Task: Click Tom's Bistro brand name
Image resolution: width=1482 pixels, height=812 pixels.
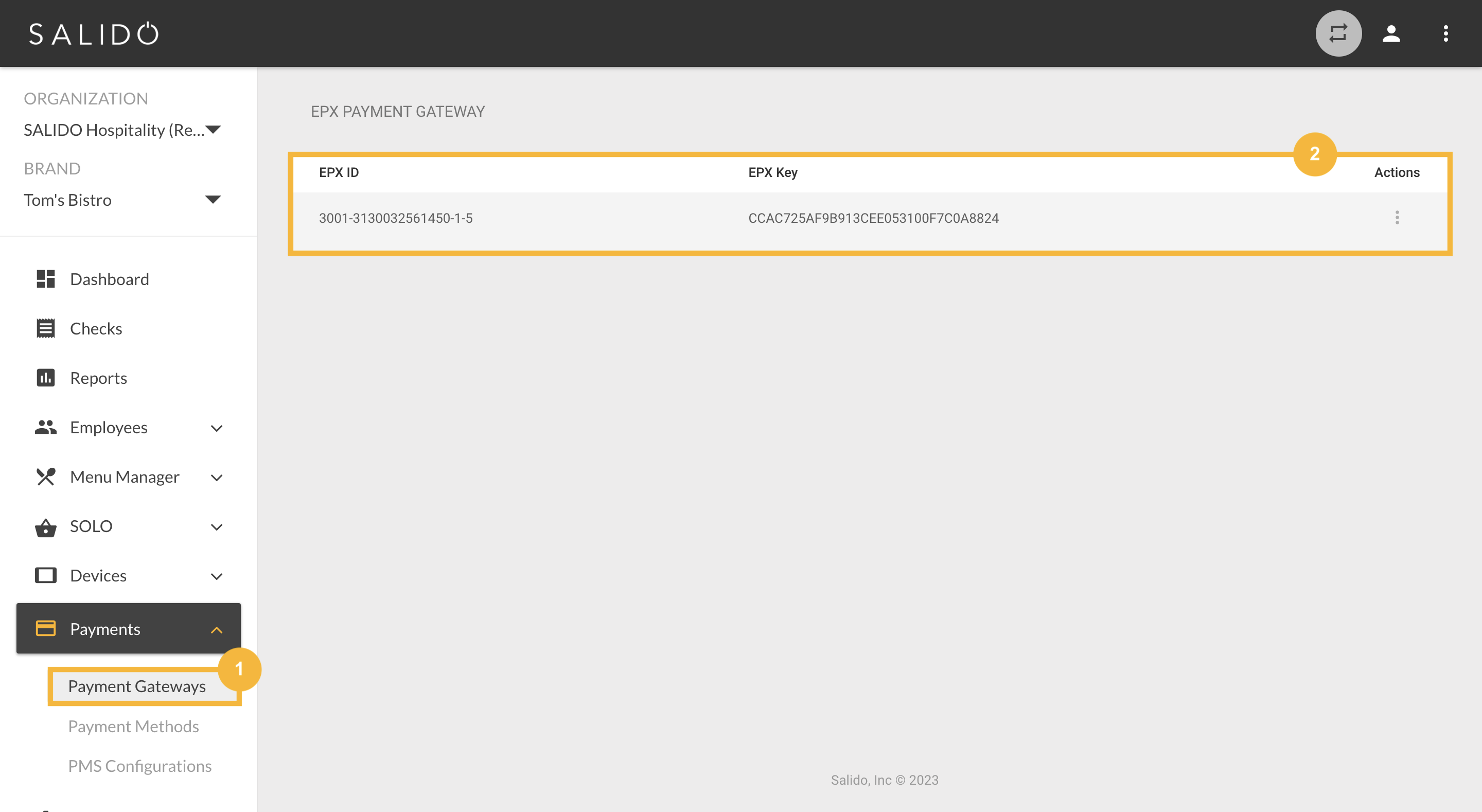Action: (x=67, y=200)
